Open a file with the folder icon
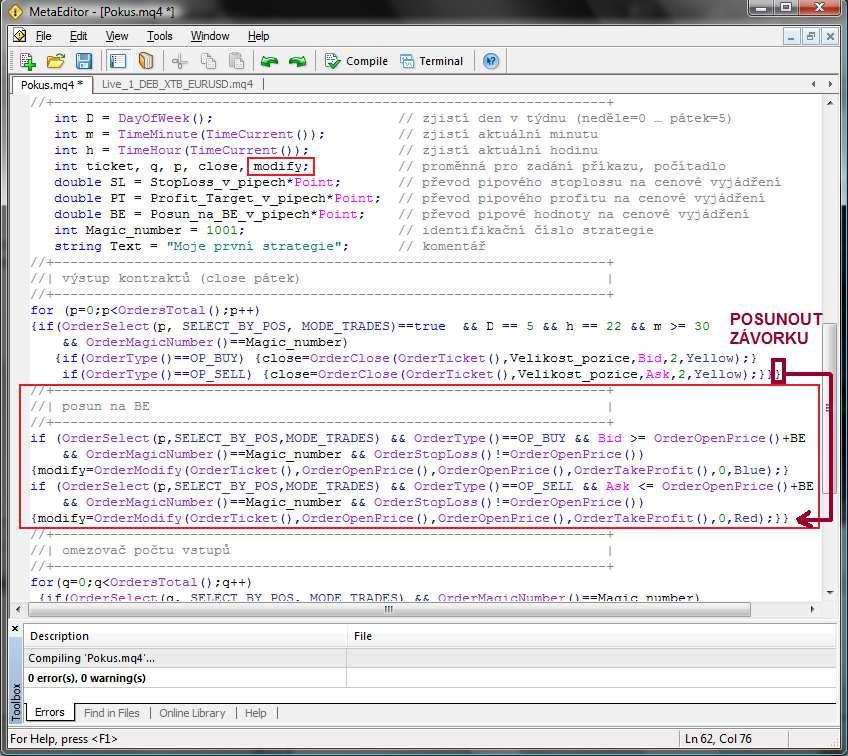Image resolution: width=848 pixels, height=756 pixels. (55, 61)
